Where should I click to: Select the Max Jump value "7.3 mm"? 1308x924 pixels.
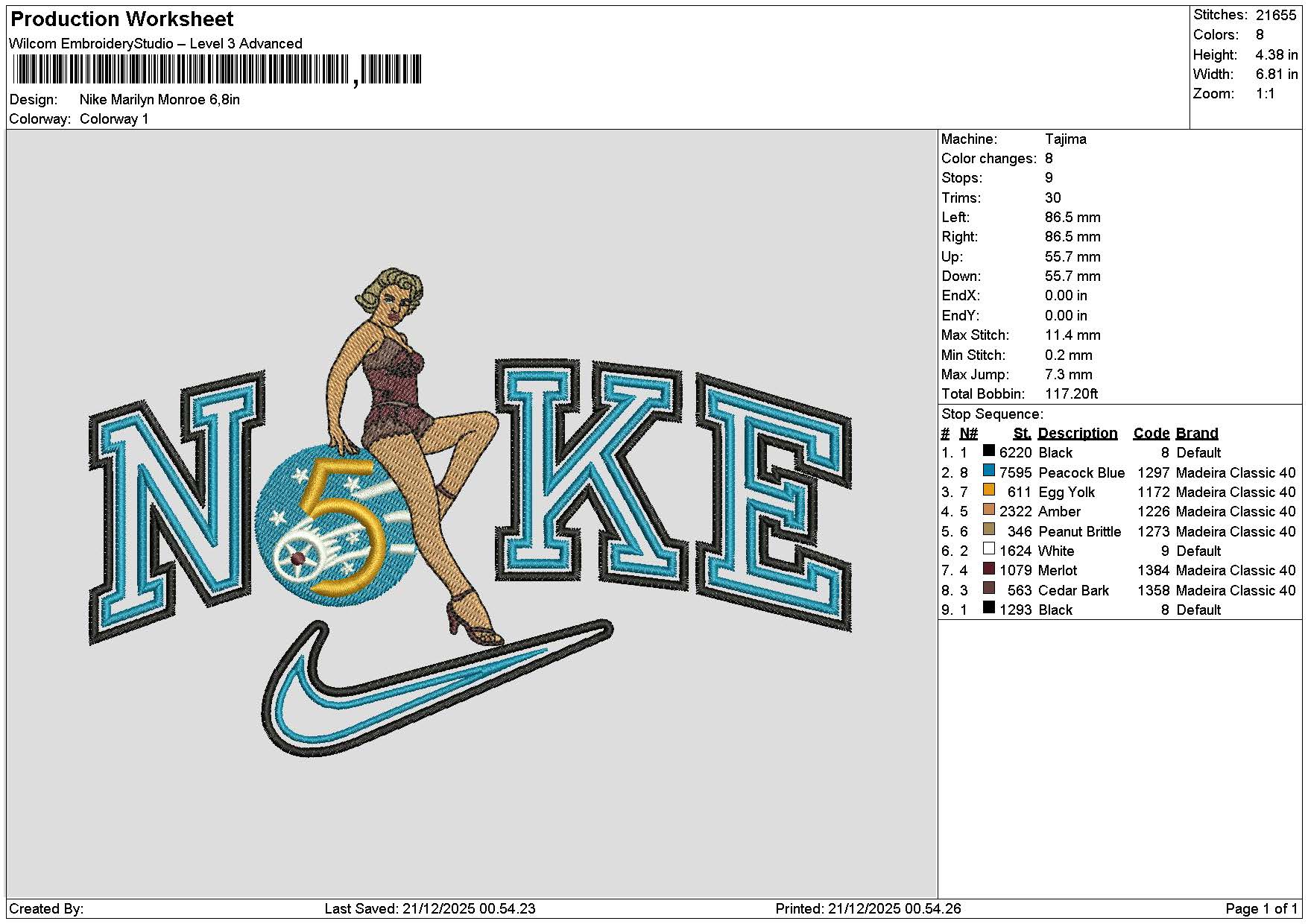[1069, 375]
